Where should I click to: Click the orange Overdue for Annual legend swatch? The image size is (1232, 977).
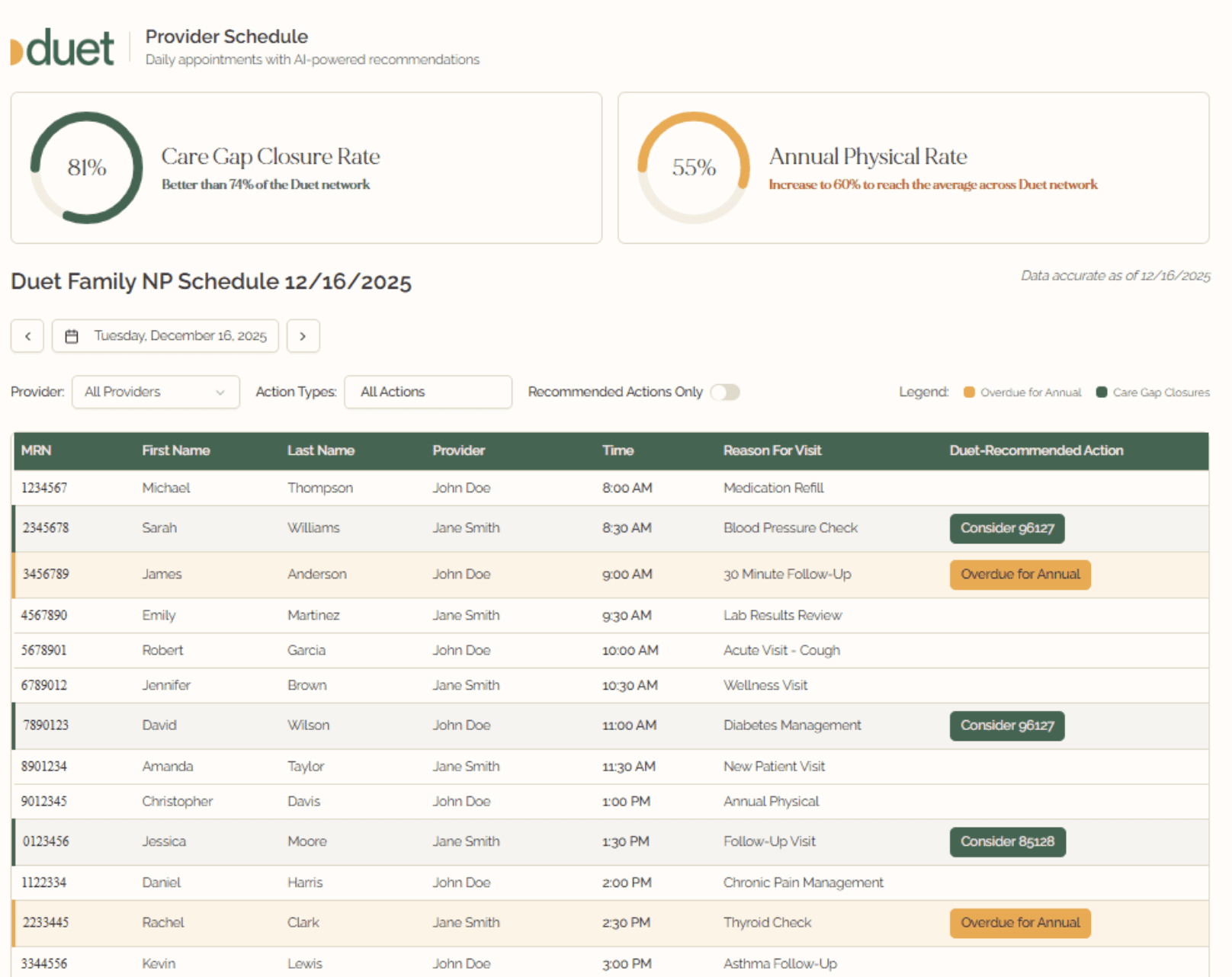tap(969, 392)
